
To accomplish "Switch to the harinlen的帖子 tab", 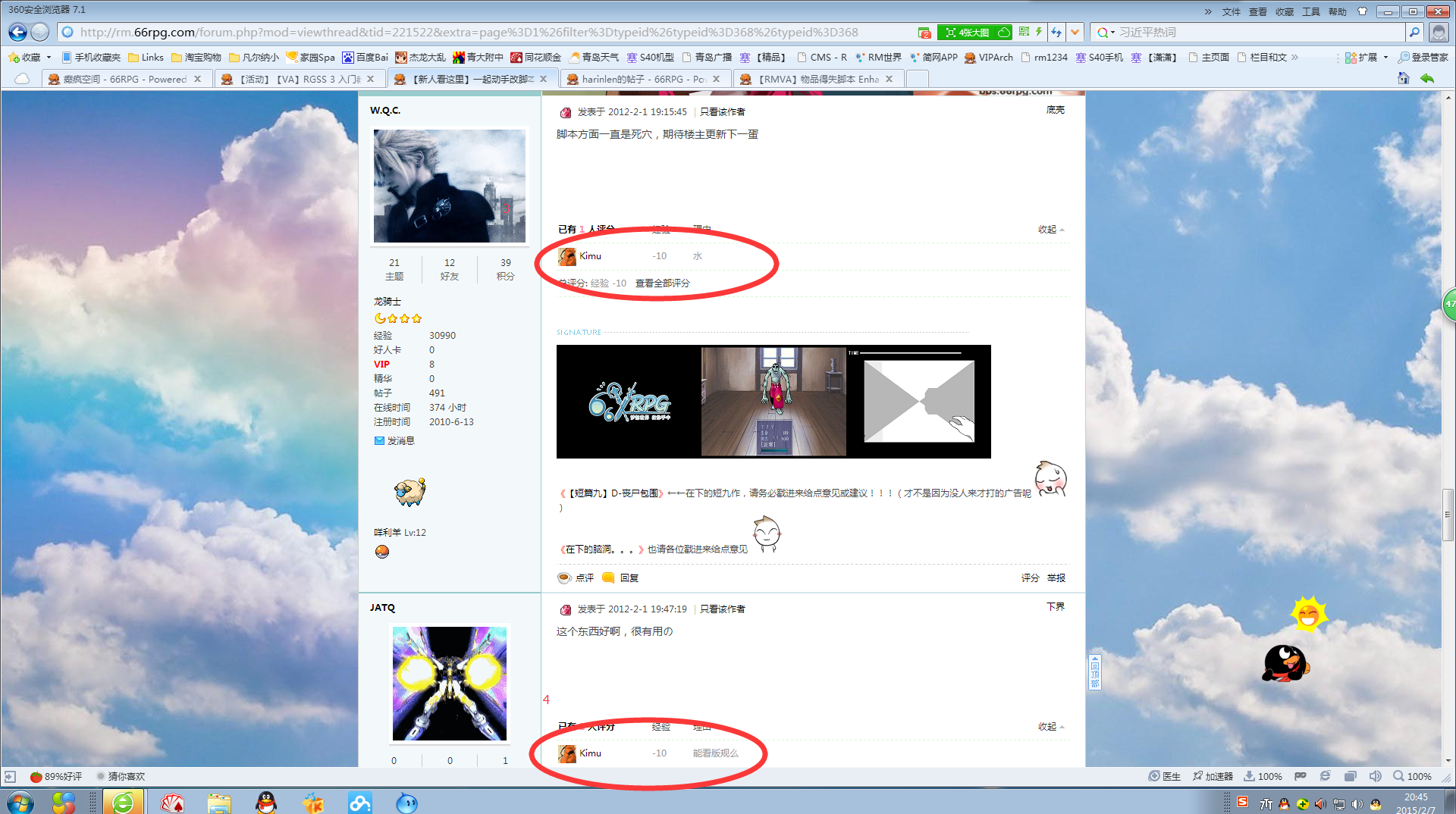I will point(645,79).
